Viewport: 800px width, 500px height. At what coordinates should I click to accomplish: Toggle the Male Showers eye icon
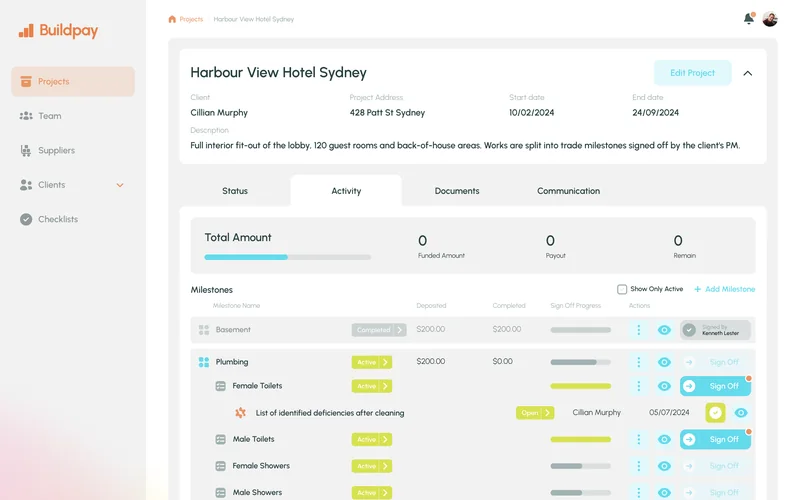click(664, 492)
